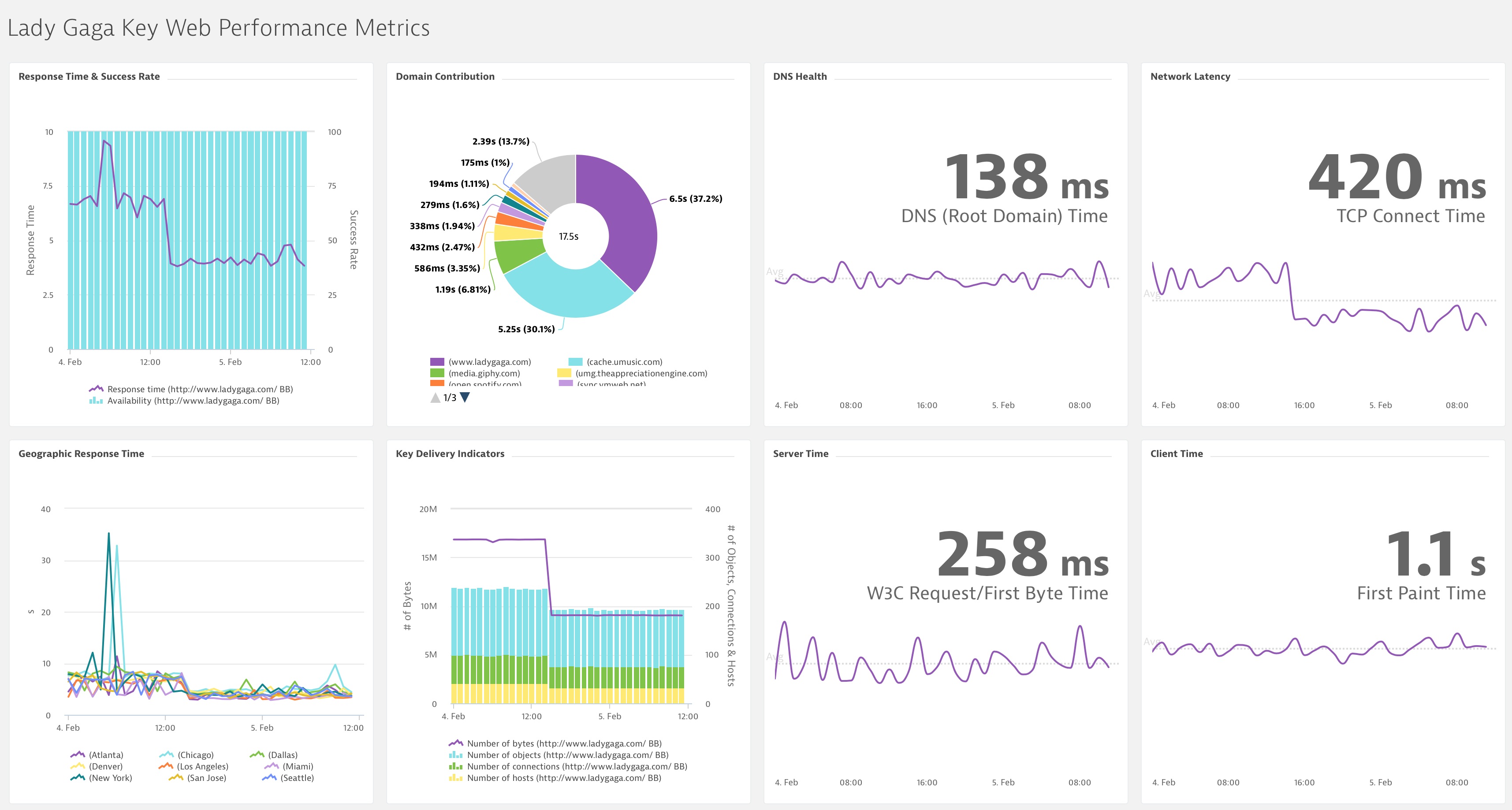Toggle the Dallas series legend icon
The image size is (1512, 810).
[x=257, y=755]
